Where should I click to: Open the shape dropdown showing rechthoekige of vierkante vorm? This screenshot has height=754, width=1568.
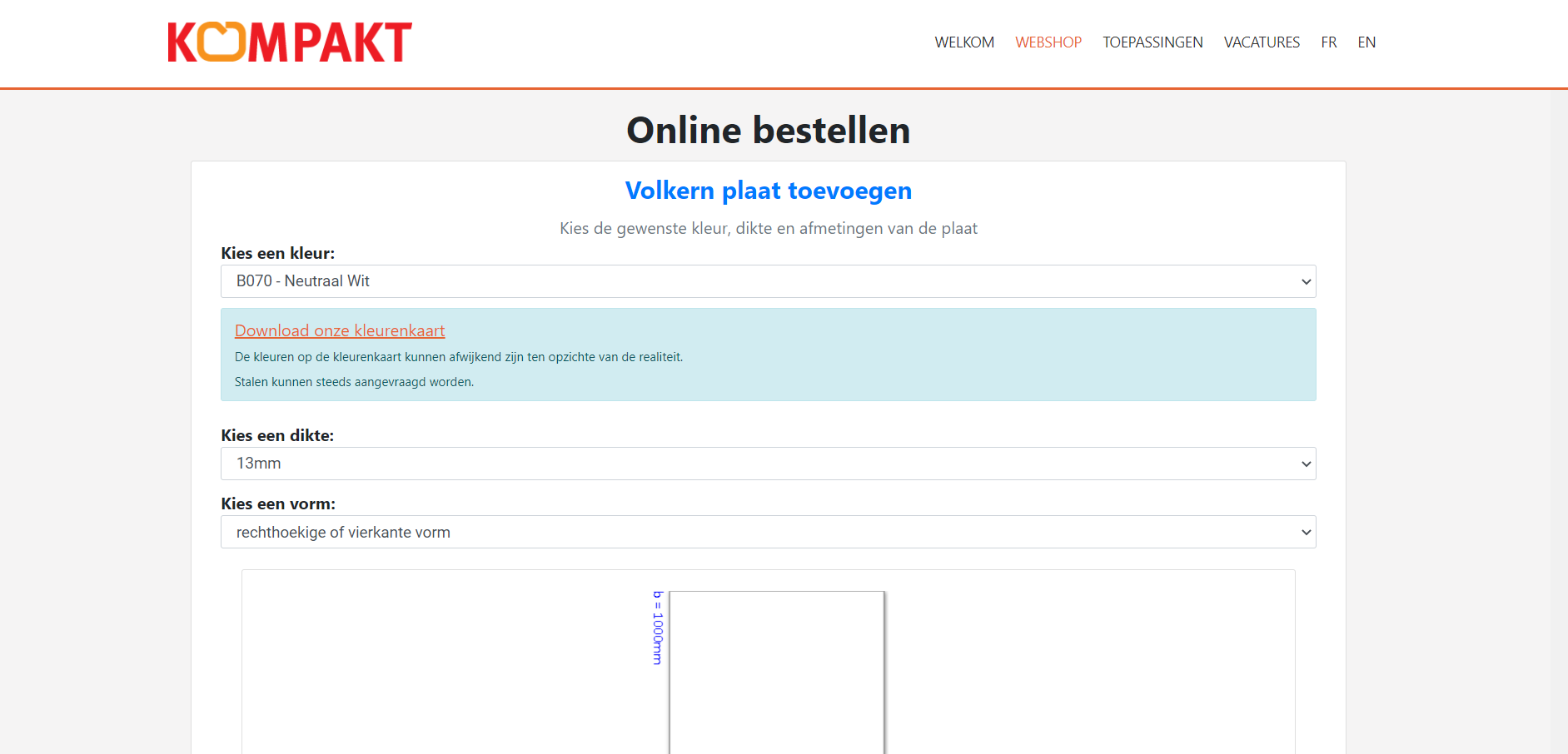click(x=768, y=532)
